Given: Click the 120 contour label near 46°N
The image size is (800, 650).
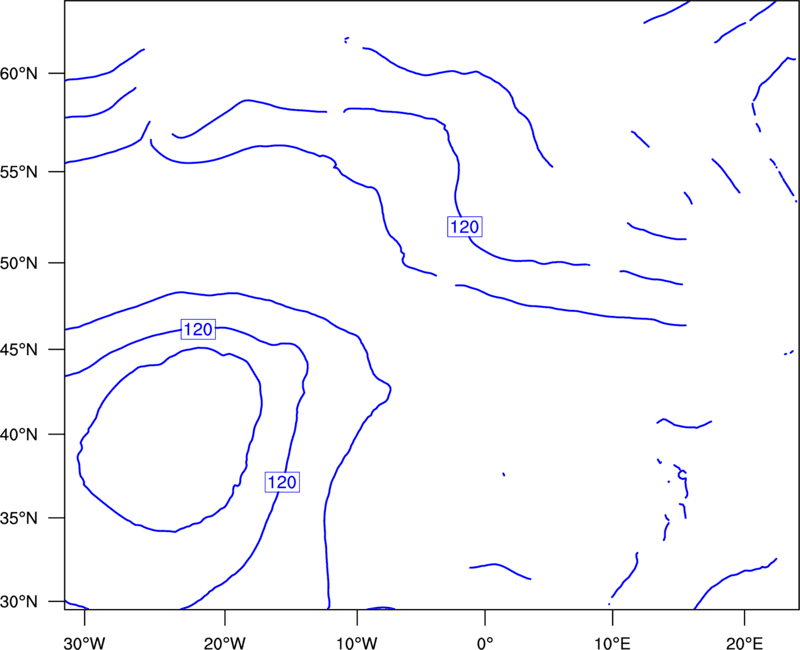Looking at the screenshot, I should pos(198,330).
